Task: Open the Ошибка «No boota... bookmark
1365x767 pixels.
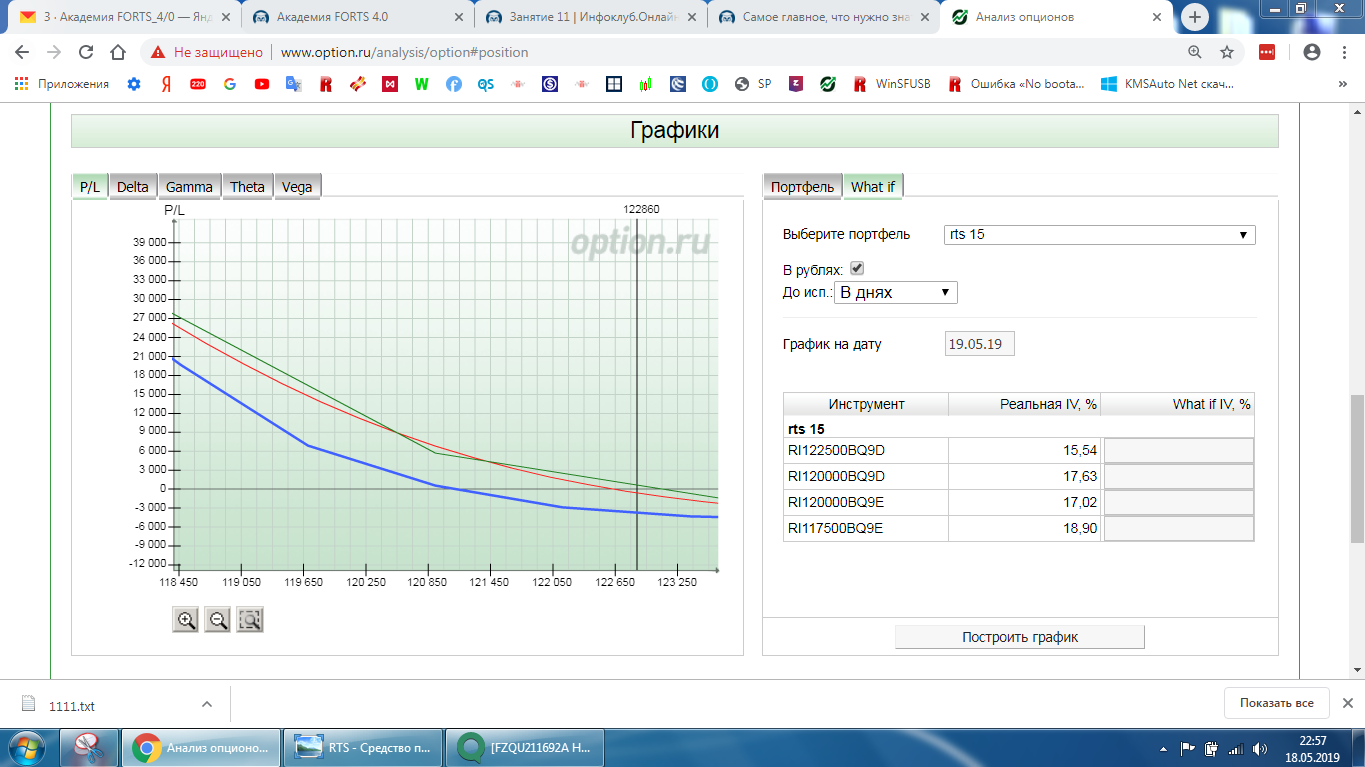Action: pos(1016,84)
